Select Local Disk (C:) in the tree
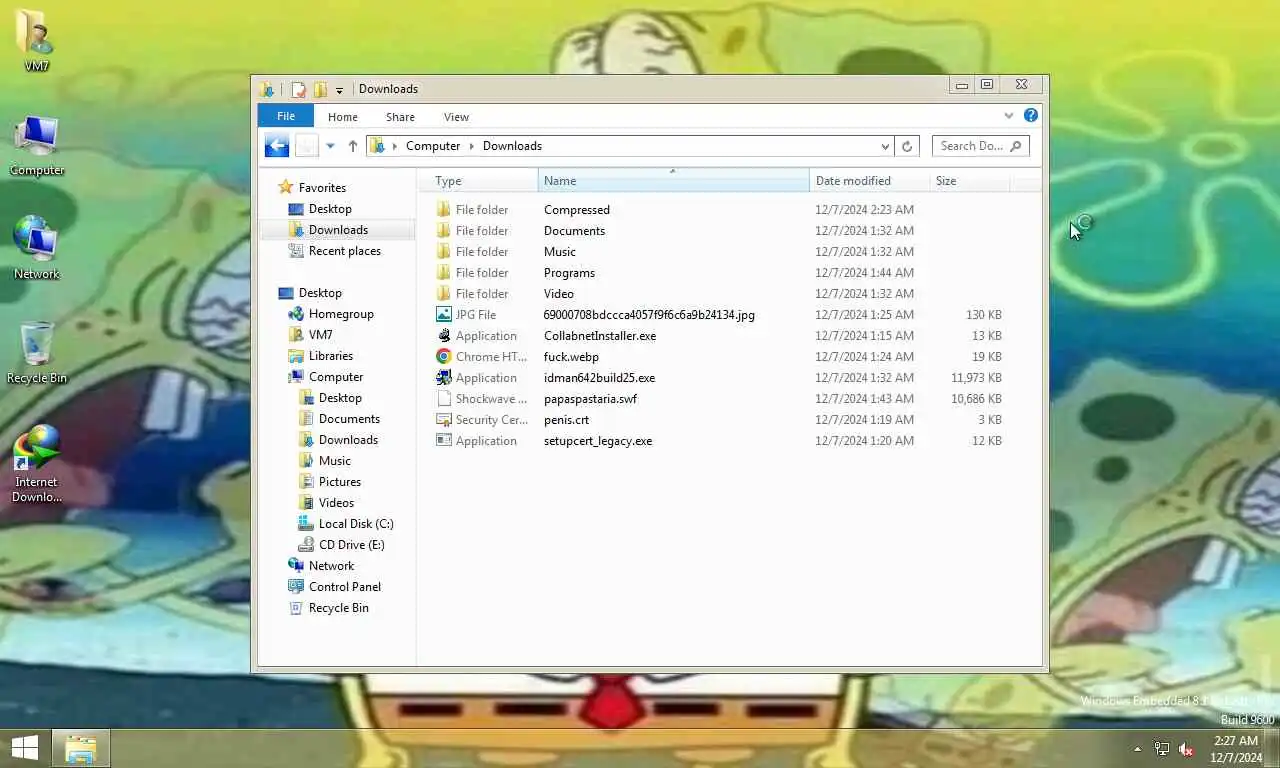1280x768 pixels. click(356, 524)
